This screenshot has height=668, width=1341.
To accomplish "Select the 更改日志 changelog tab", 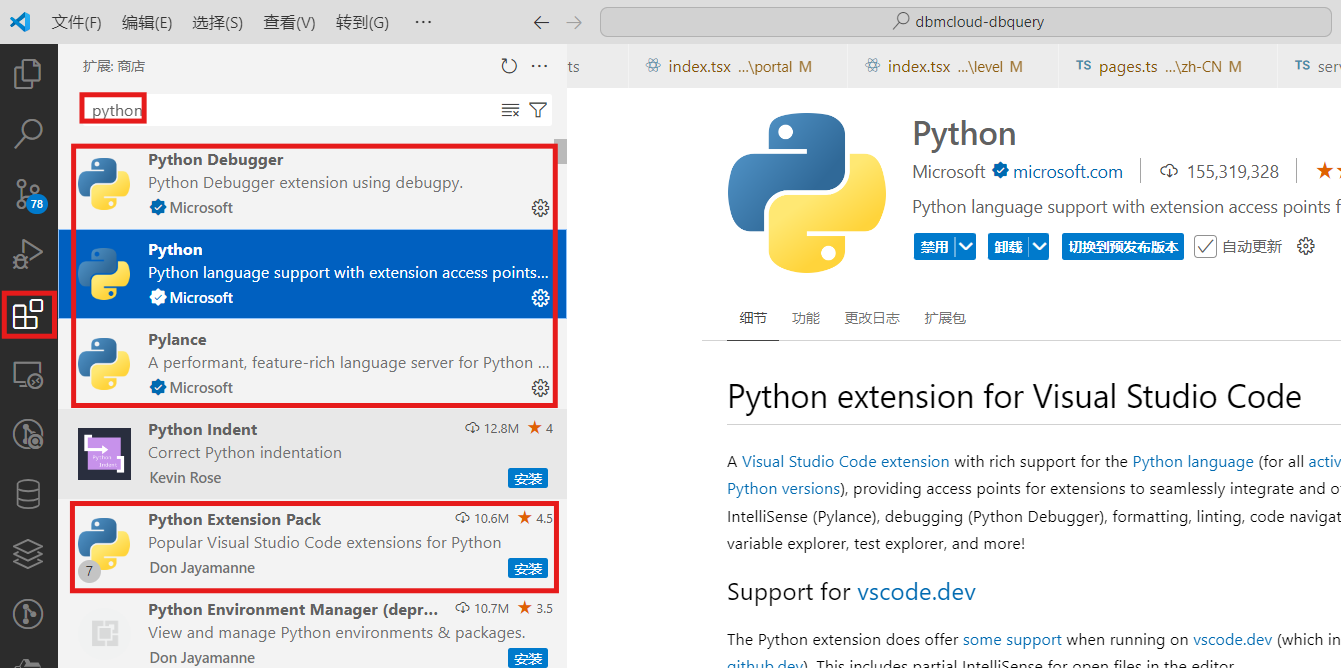I will click(x=872, y=318).
